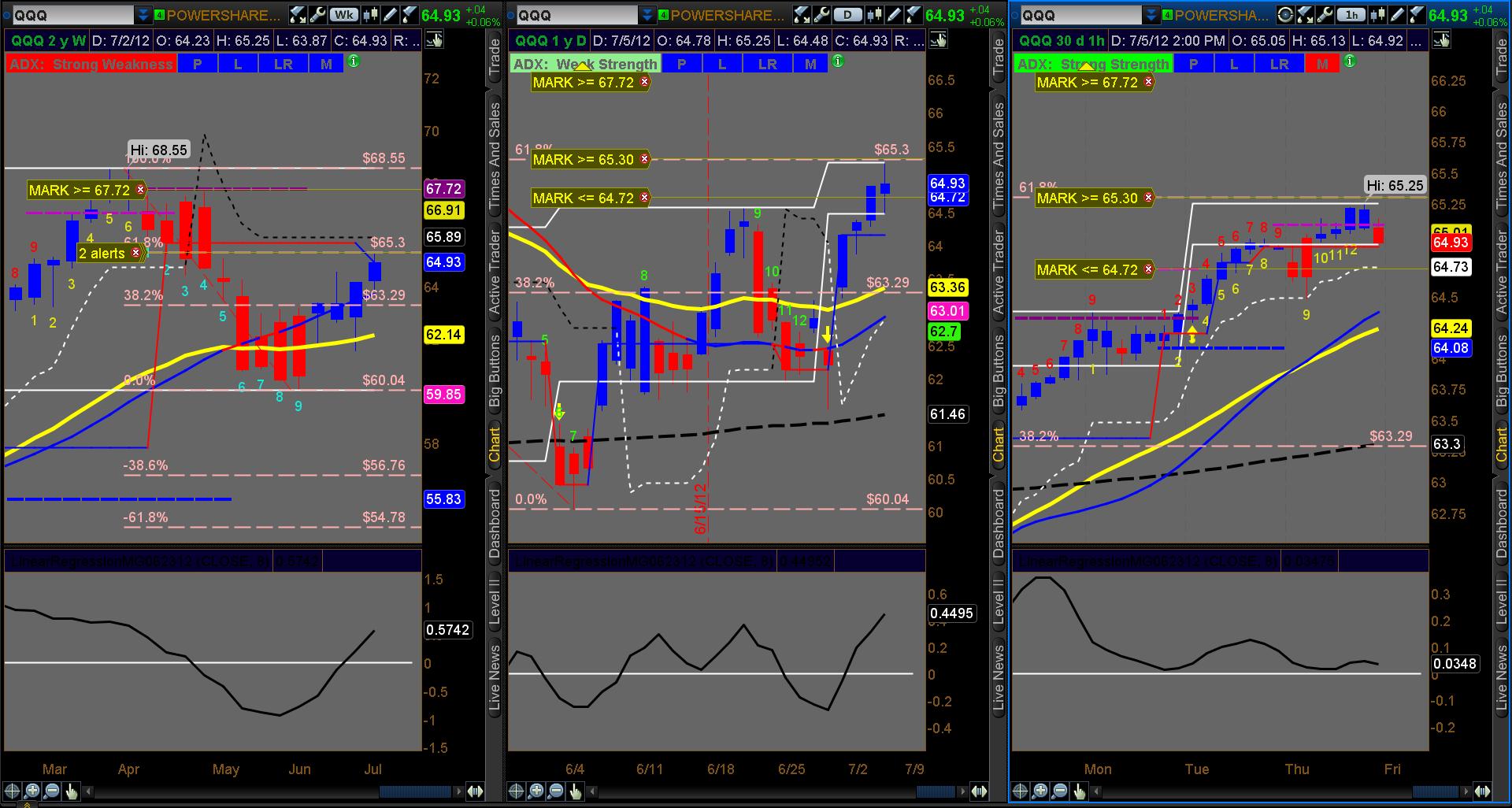
Task: Toggle LR label button in weekly chart
Action: pos(283,64)
